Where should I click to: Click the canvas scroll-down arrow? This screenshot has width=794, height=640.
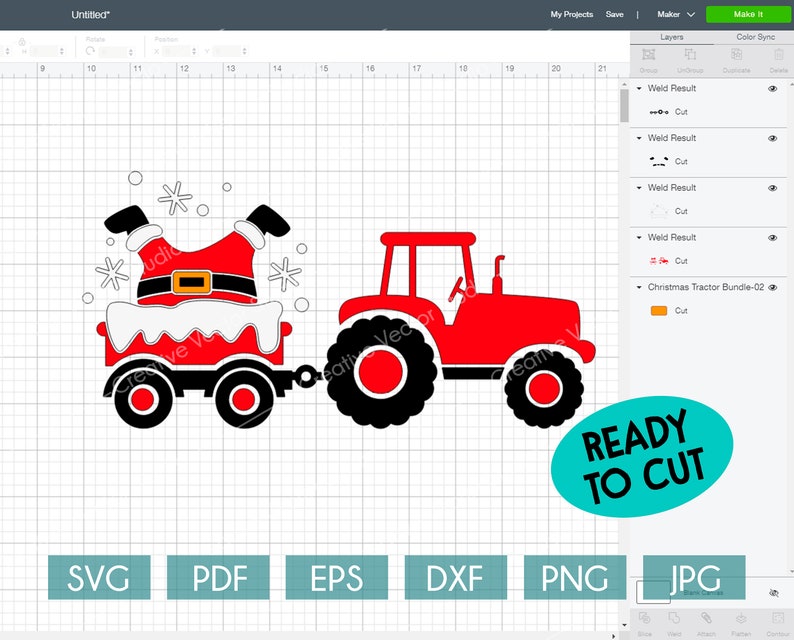624,625
